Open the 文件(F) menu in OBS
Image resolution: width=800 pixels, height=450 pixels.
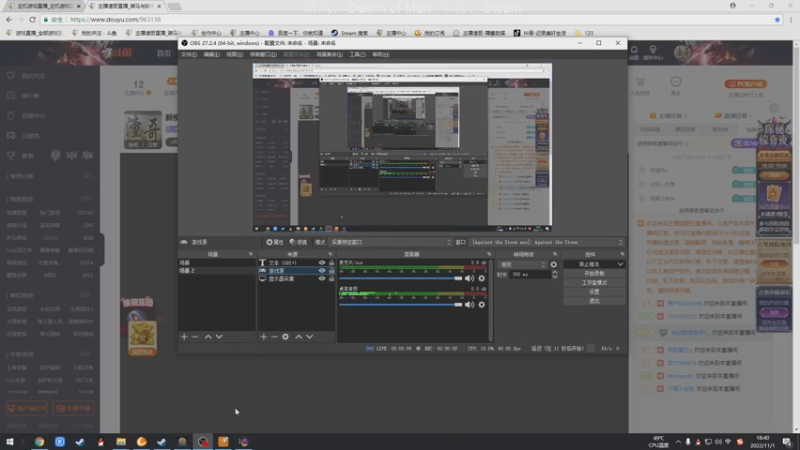pos(189,55)
